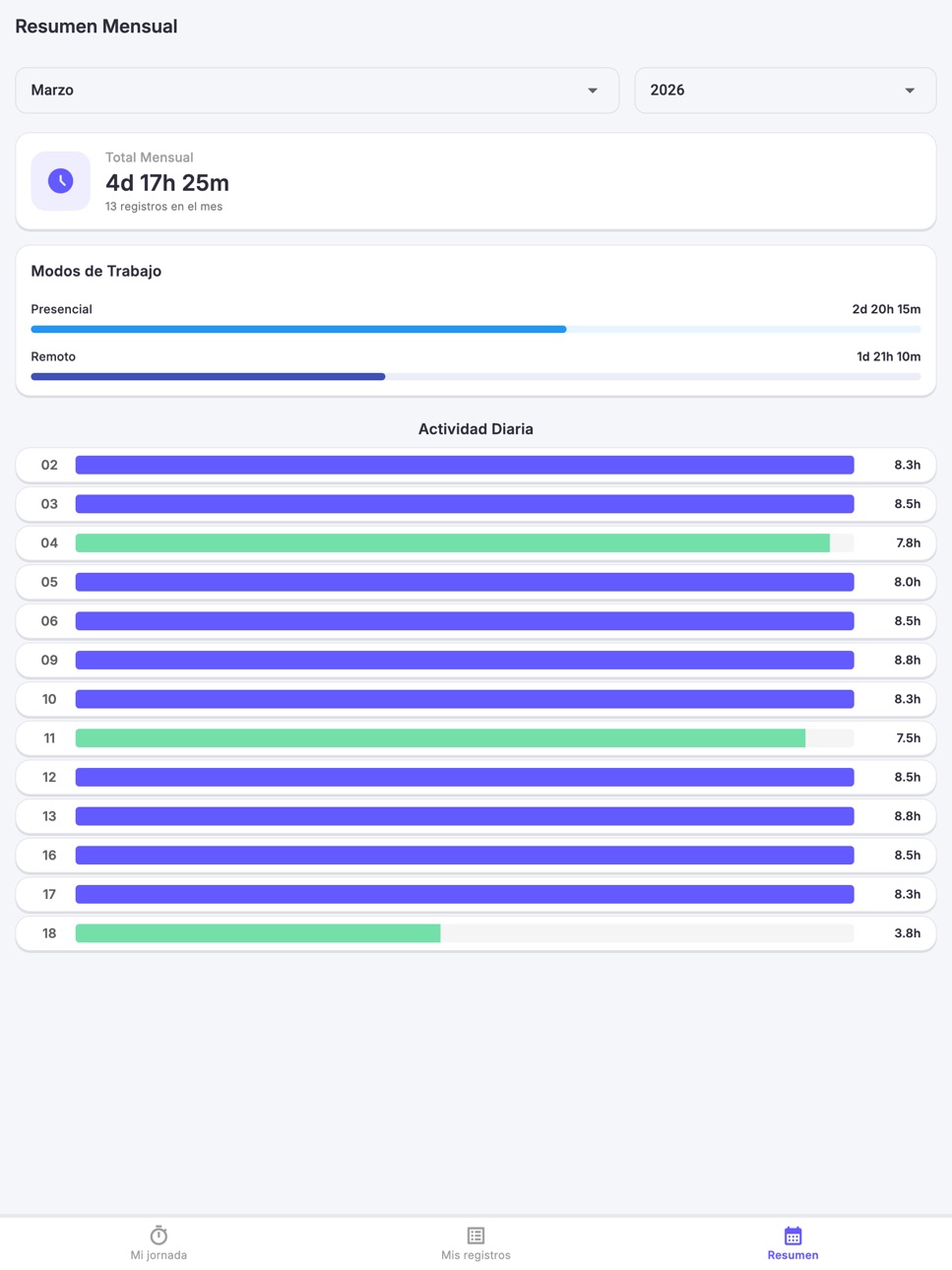Click the Remoto progress bar

tap(476, 376)
